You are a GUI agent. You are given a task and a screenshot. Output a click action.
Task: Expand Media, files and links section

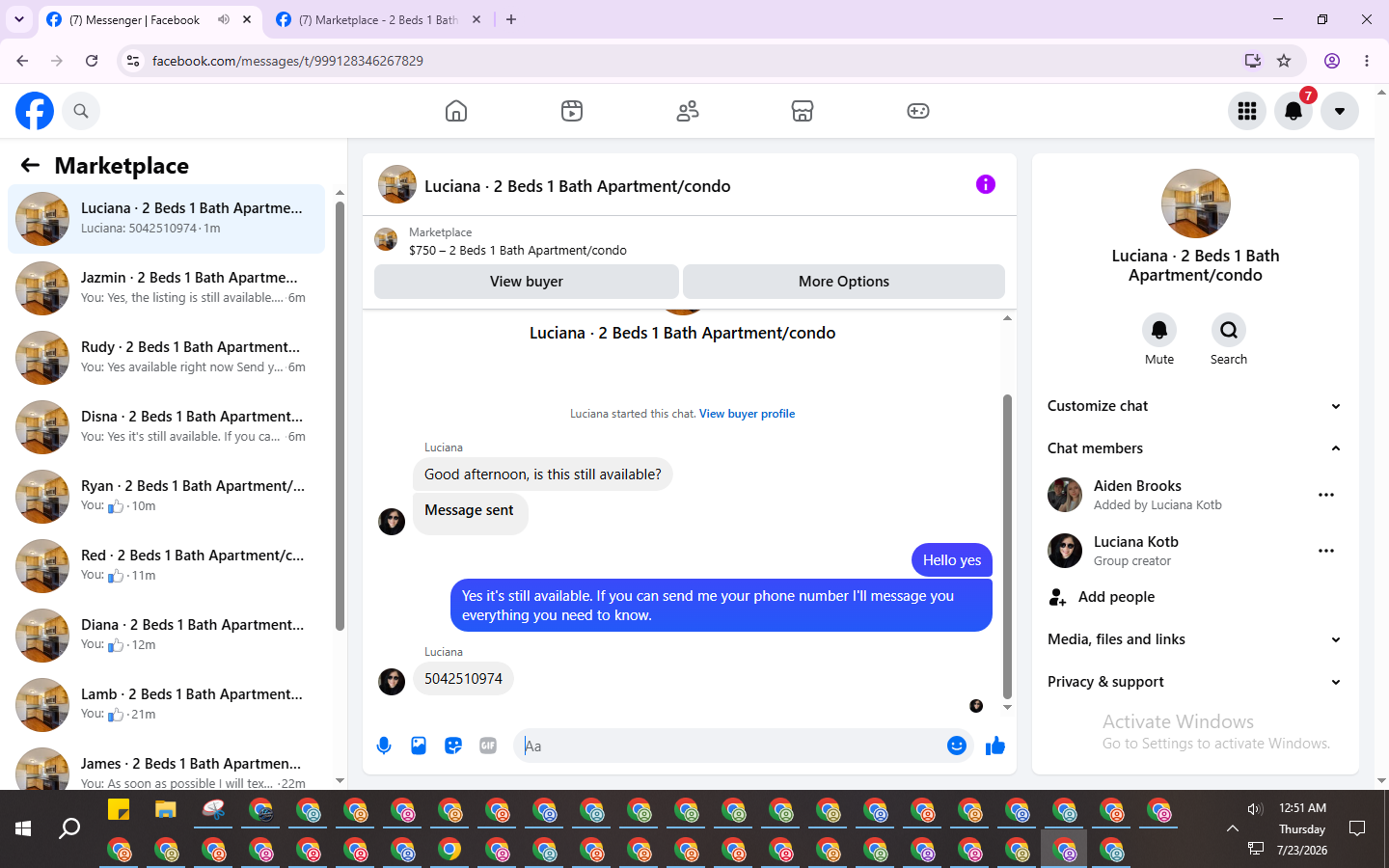coord(1195,639)
